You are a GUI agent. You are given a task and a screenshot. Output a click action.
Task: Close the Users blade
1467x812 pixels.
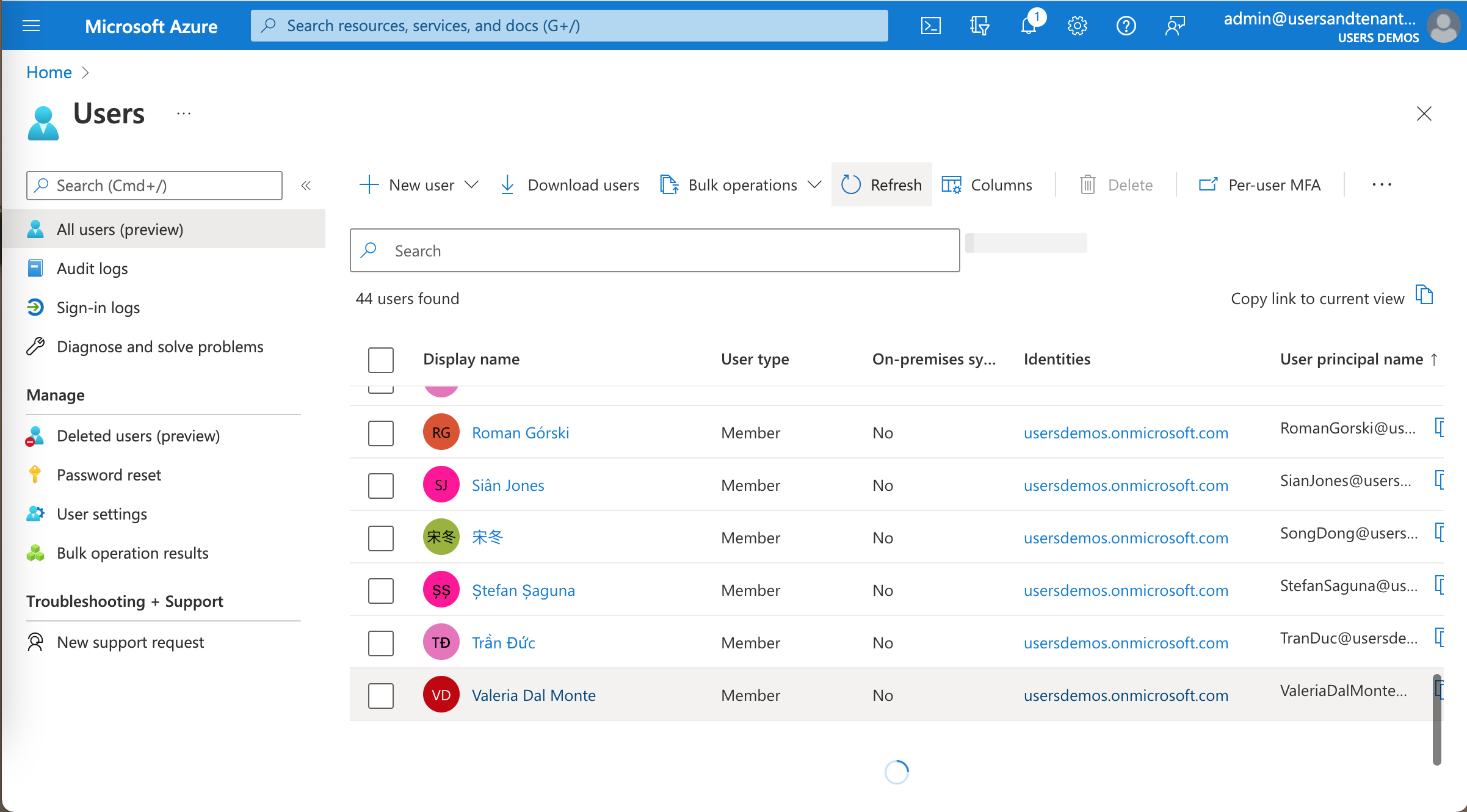pyautogui.click(x=1424, y=114)
